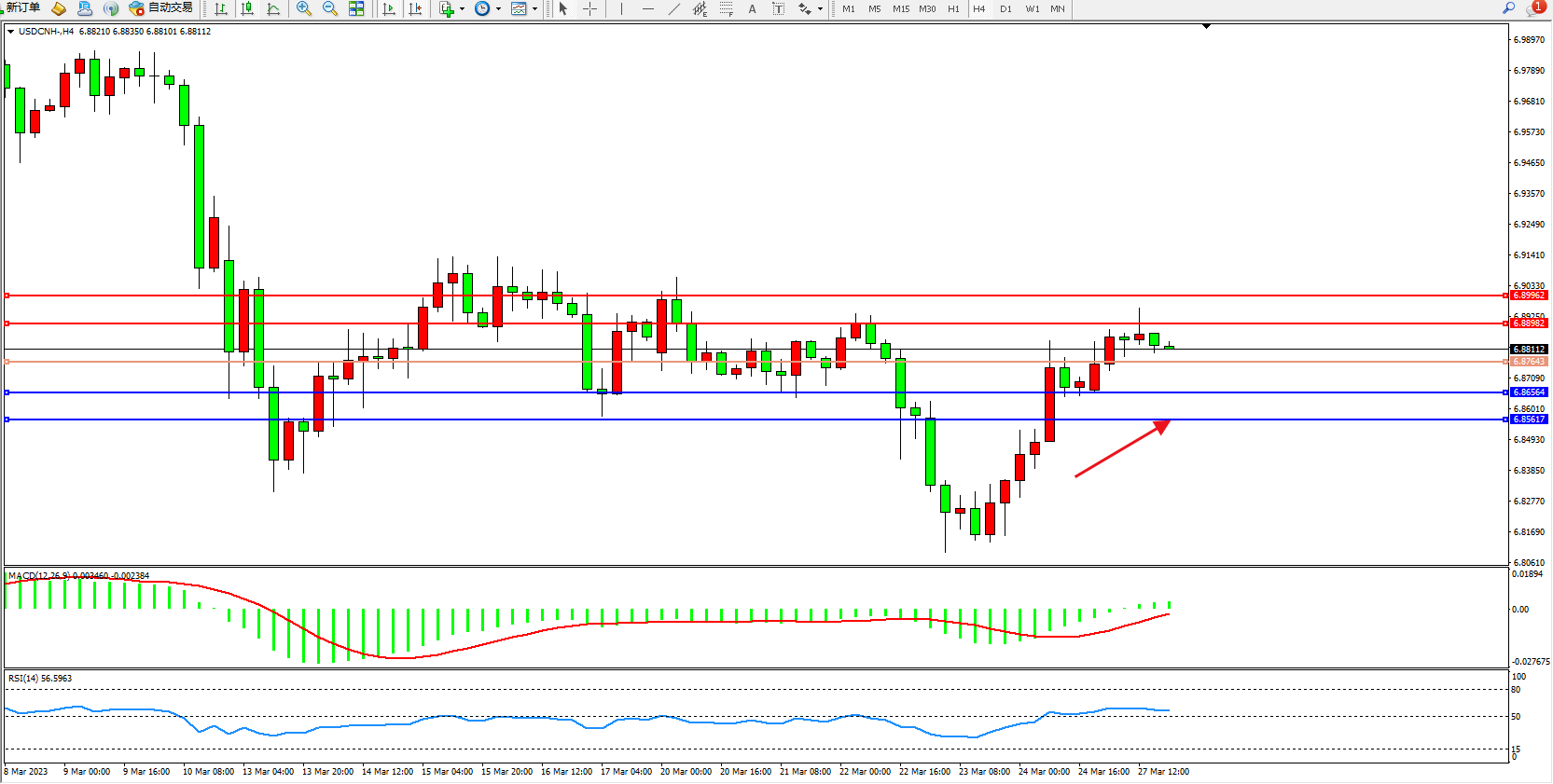This screenshot has width=1553, height=784.
Task: Open notifications chat bubble with badge
Action: point(1534,8)
